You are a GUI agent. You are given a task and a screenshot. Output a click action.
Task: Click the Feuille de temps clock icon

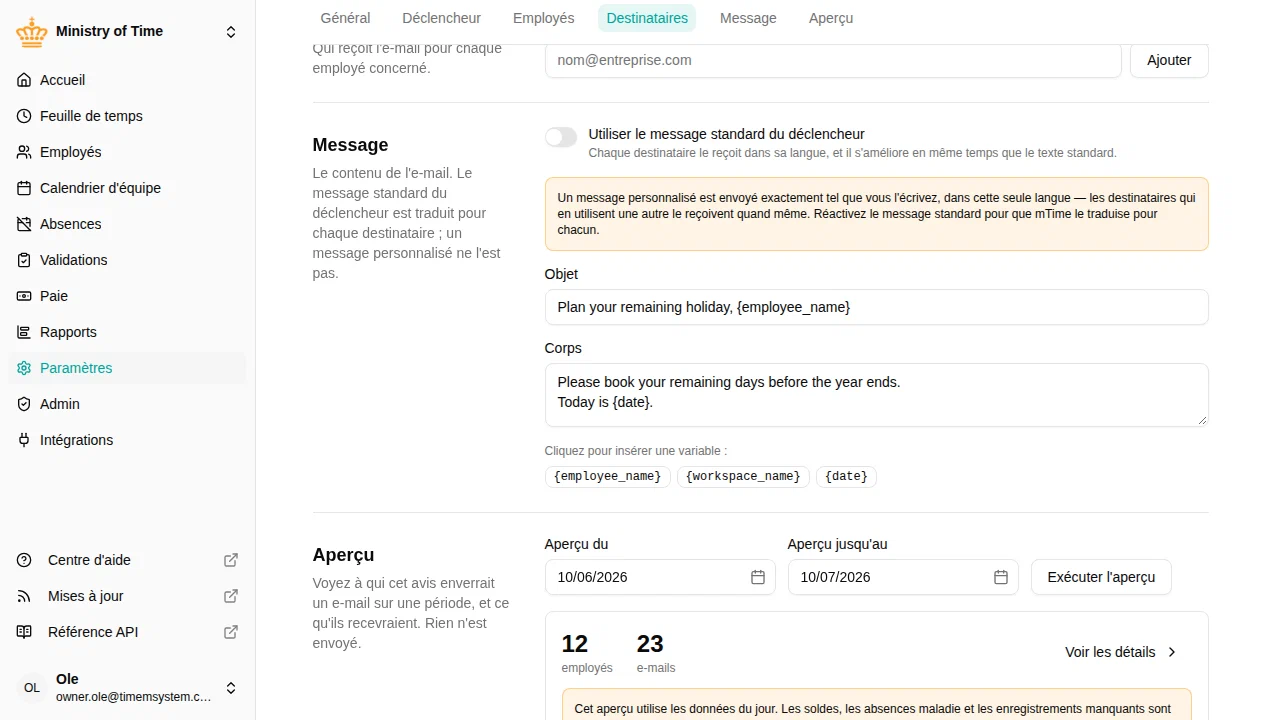[24, 116]
